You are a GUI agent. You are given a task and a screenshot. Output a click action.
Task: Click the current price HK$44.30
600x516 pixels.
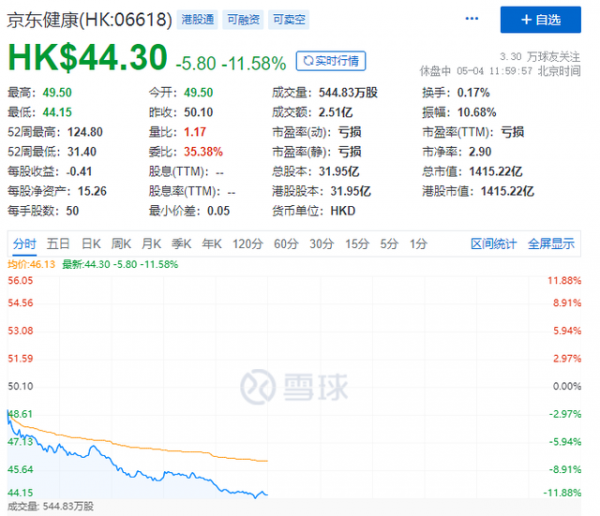pyautogui.click(x=87, y=57)
